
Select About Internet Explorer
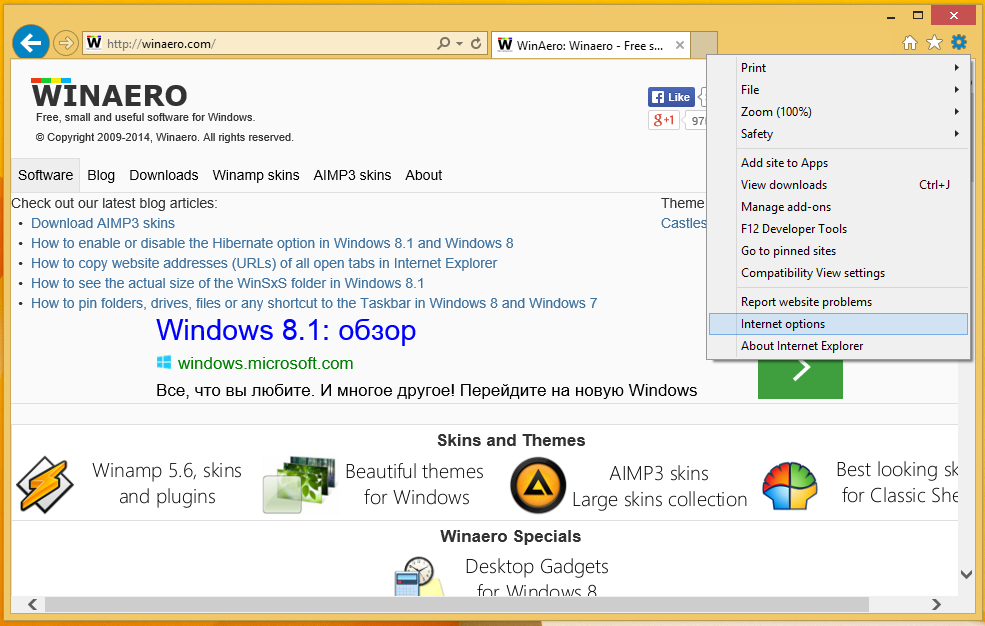pos(839,345)
